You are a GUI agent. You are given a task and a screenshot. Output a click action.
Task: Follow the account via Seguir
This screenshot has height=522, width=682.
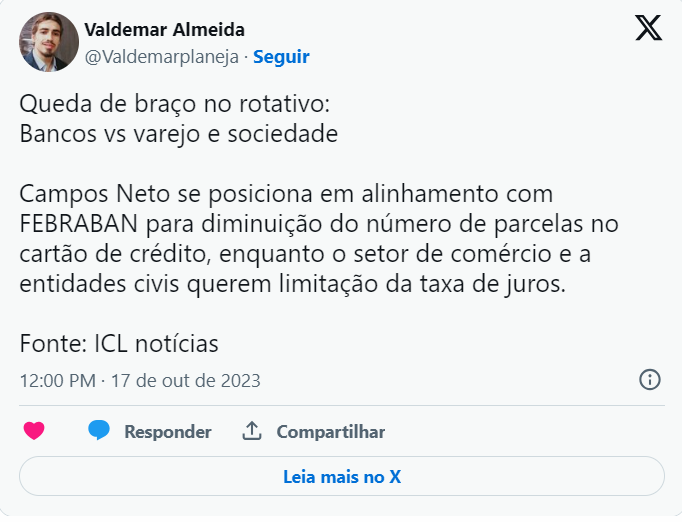(281, 57)
